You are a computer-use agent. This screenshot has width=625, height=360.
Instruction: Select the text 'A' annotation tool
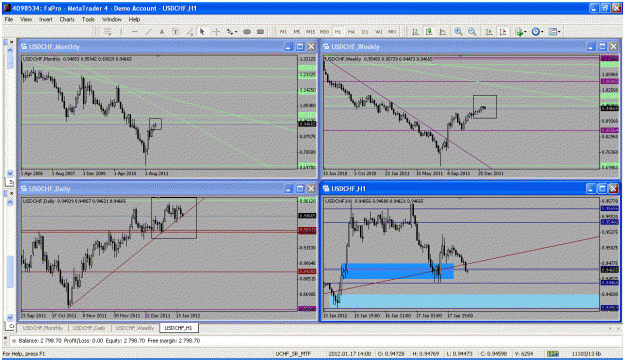(x=162, y=32)
